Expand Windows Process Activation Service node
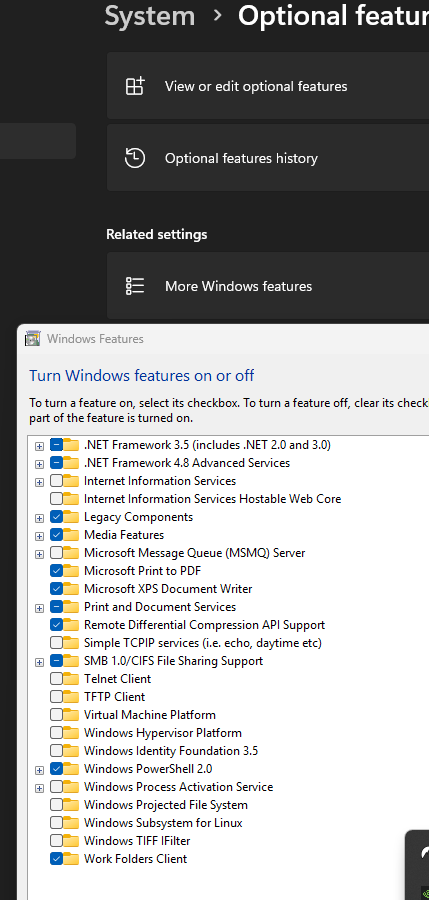The height and width of the screenshot is (900, 429). coord(39,789)
